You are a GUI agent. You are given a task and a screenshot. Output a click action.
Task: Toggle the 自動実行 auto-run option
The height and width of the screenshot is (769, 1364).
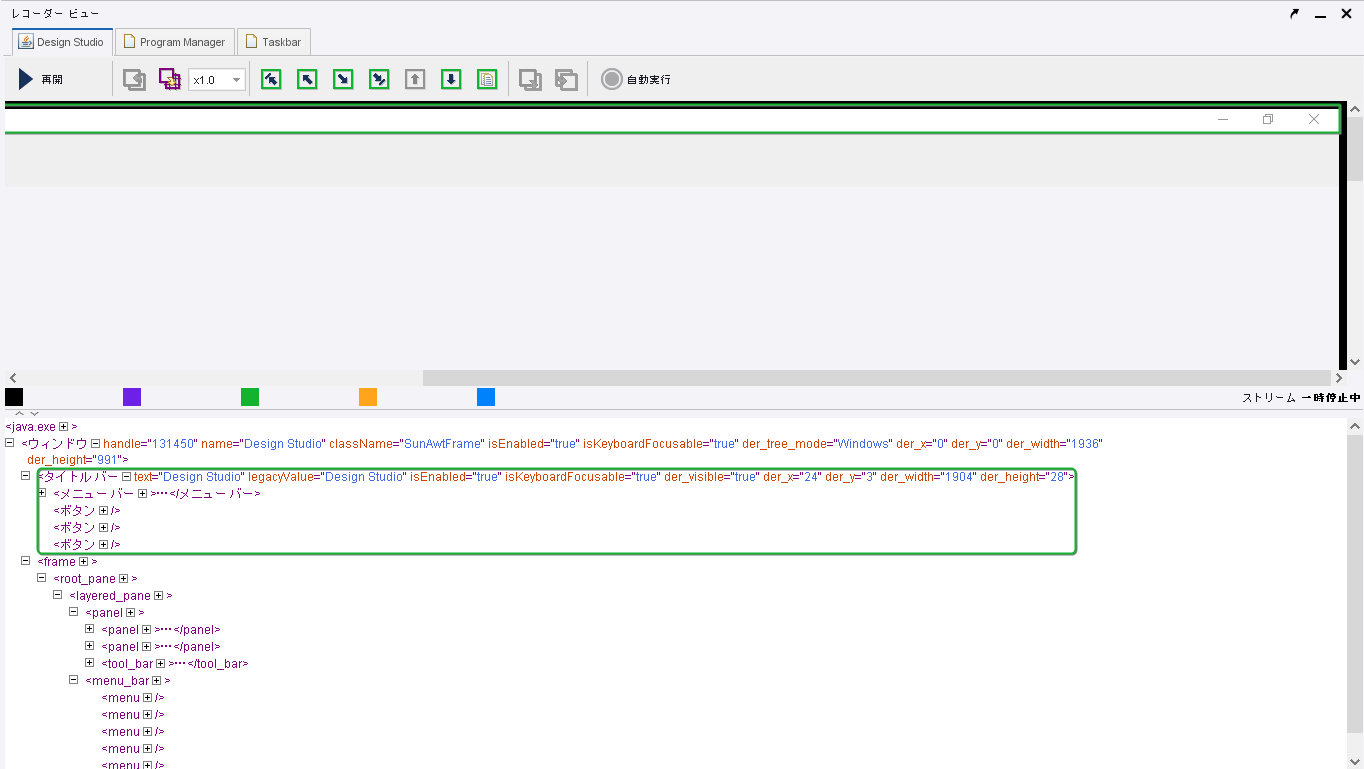(x=636, y=79)
